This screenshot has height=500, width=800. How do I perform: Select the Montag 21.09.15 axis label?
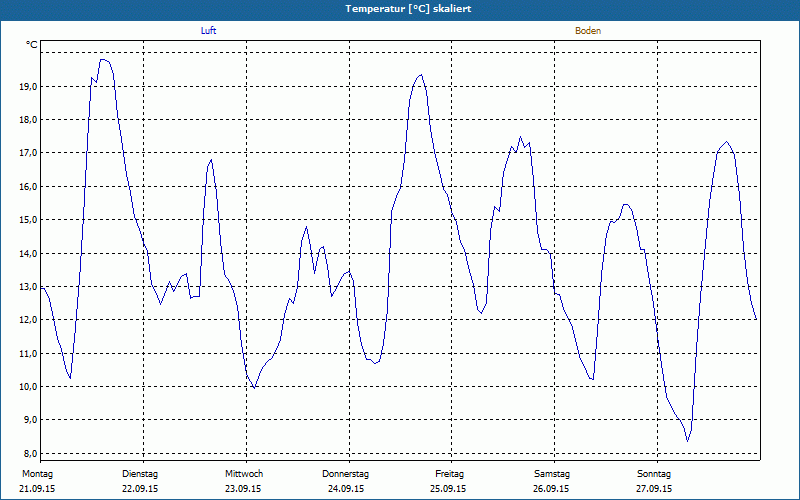[x=37, y=481]
